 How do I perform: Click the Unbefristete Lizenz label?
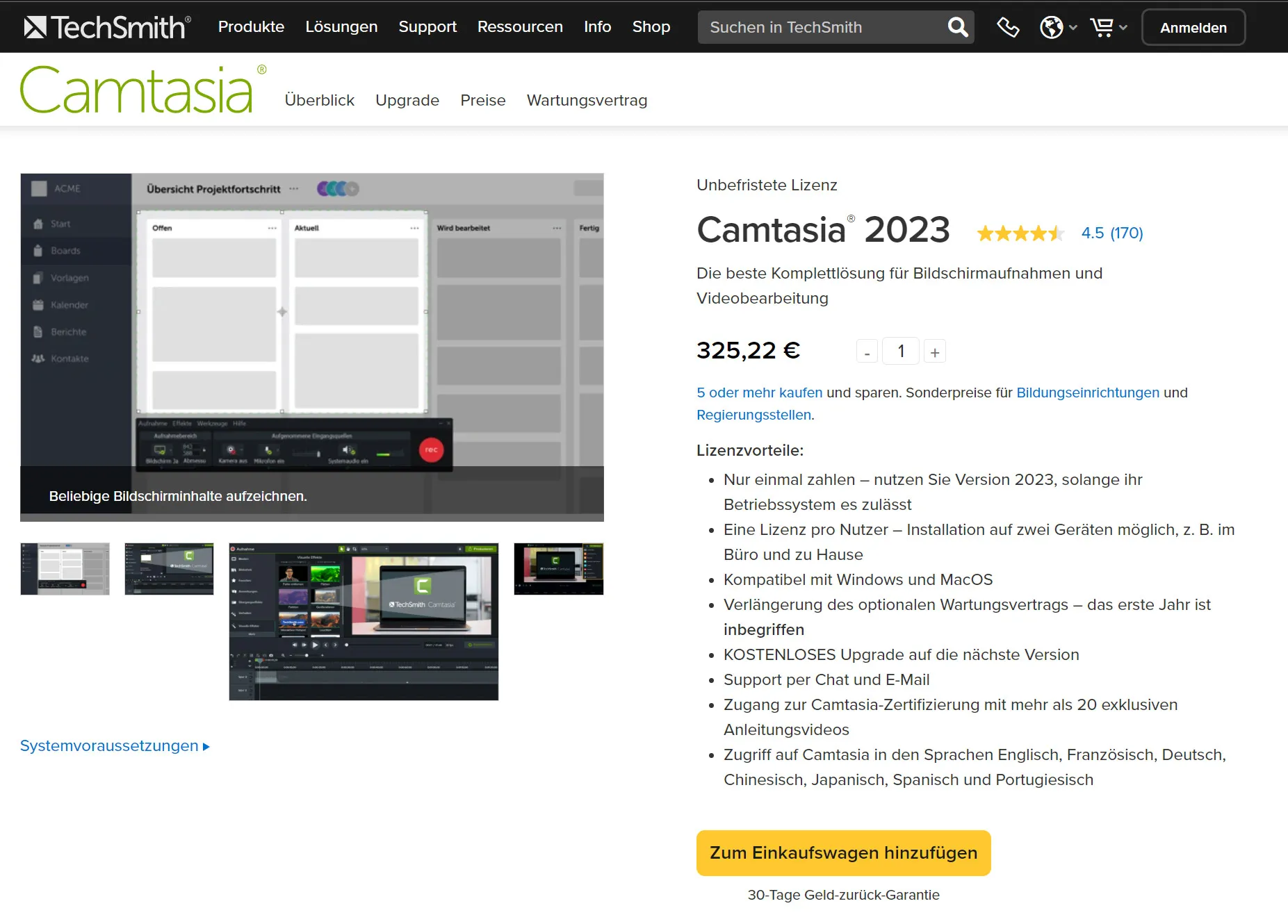point(767,185)
